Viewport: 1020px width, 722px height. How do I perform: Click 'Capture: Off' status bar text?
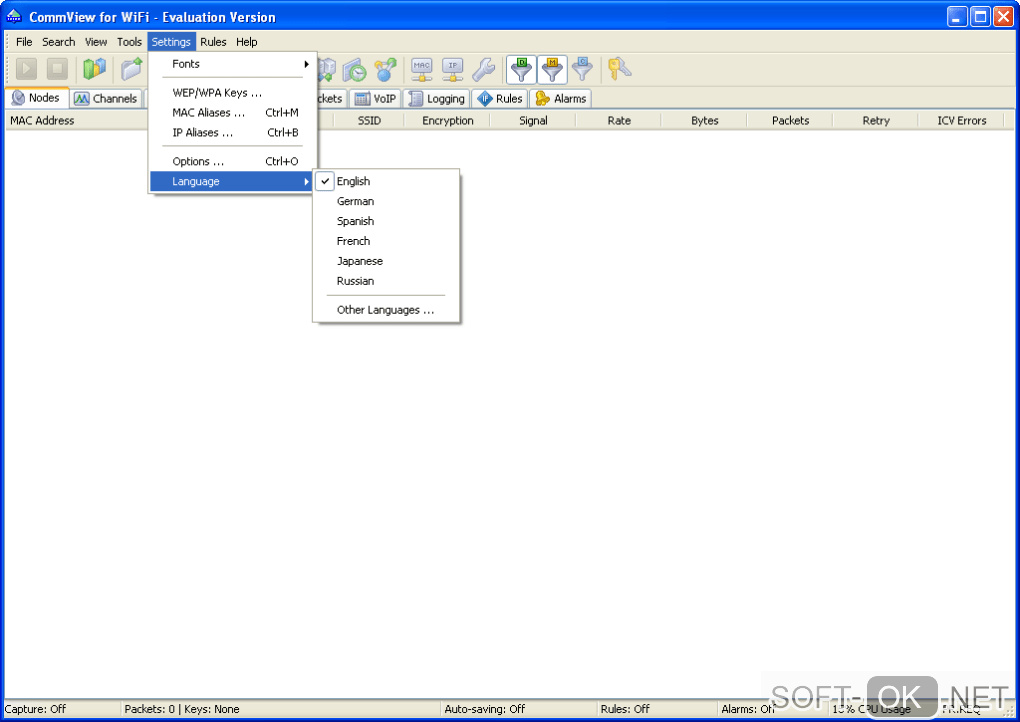[35, 709]
